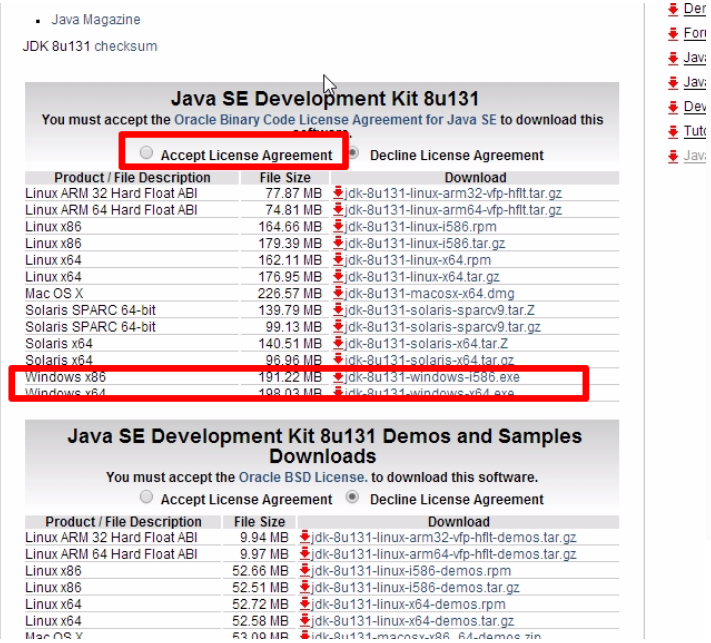Click download arrow icon for linux-x64-demos.tar.gz
Viewport: 711px width, 643px height.
coord(305,620)
